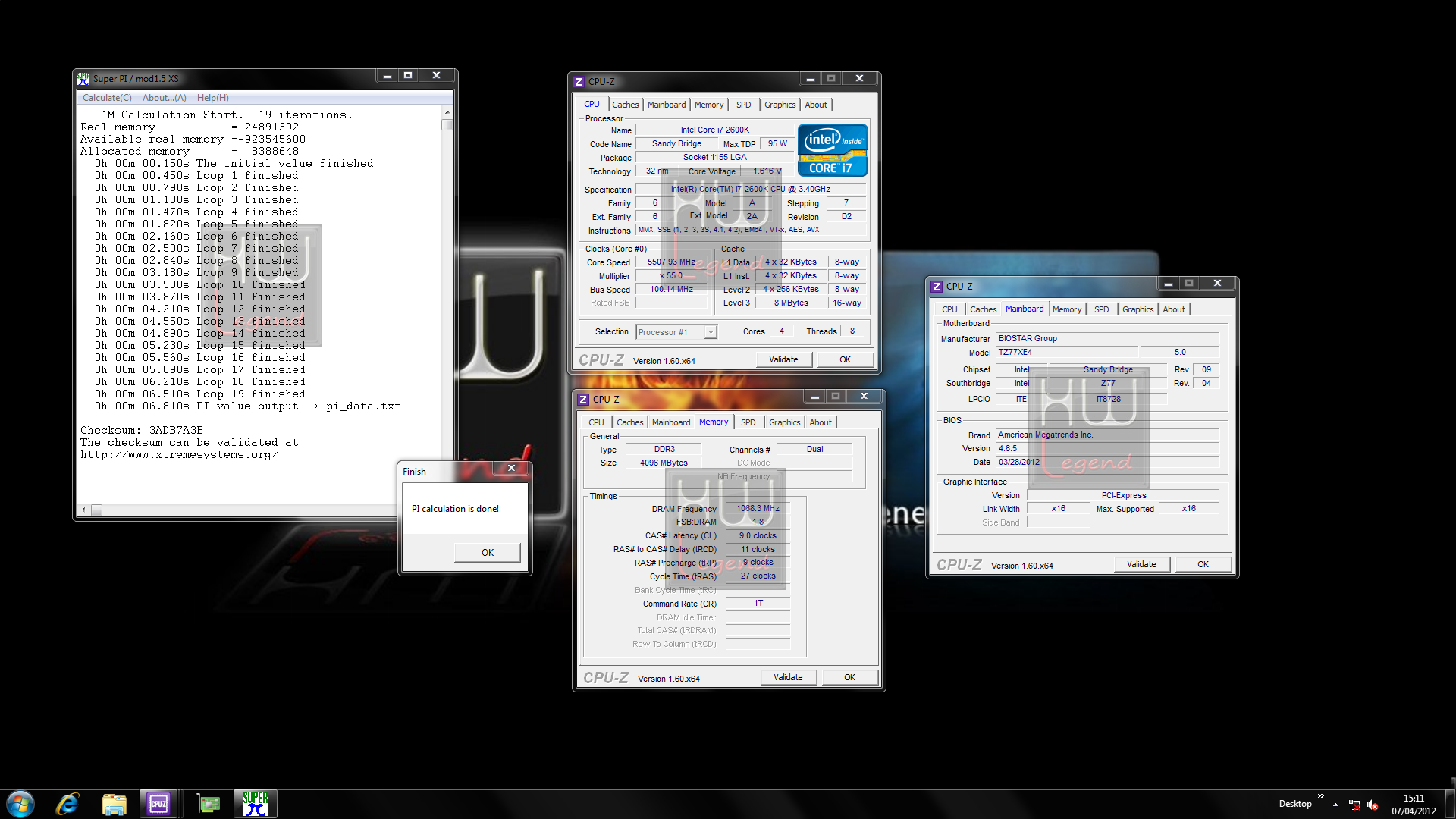Select SPD tab in Memory CPU-Z window
Viewport: 1456px width, 819px height.
click(748, 422)
